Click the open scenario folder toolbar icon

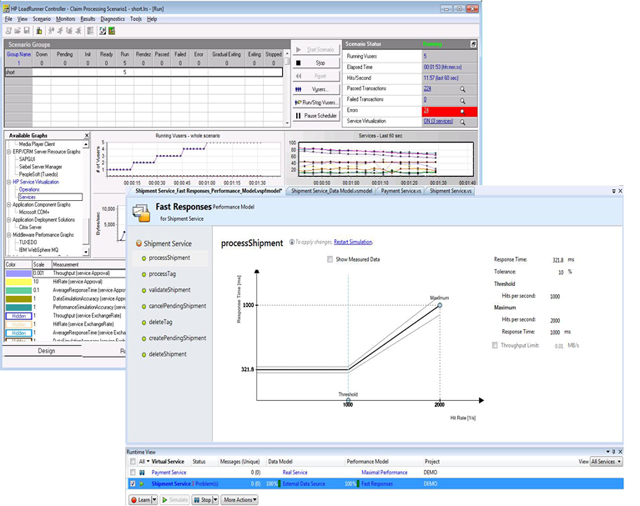pyautogui.click(x=18, y=31)
